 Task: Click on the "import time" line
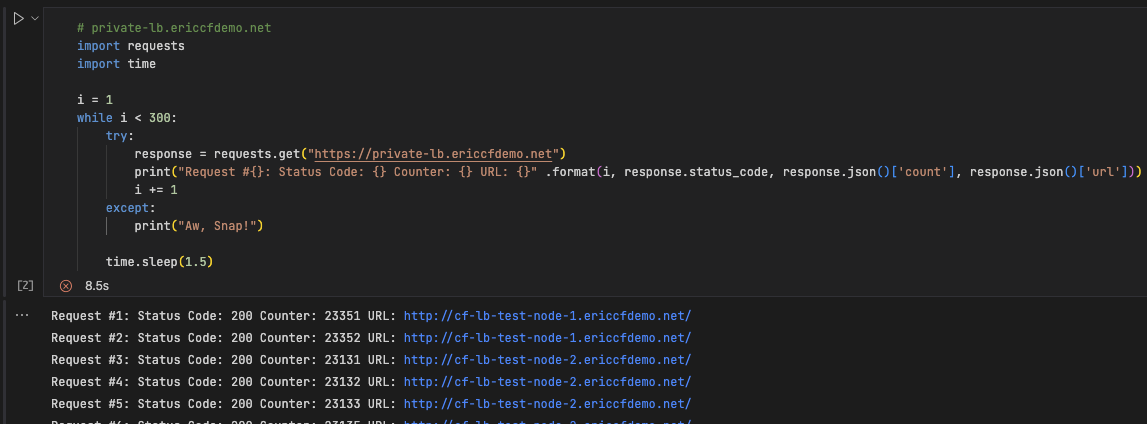tap(116, 64)
